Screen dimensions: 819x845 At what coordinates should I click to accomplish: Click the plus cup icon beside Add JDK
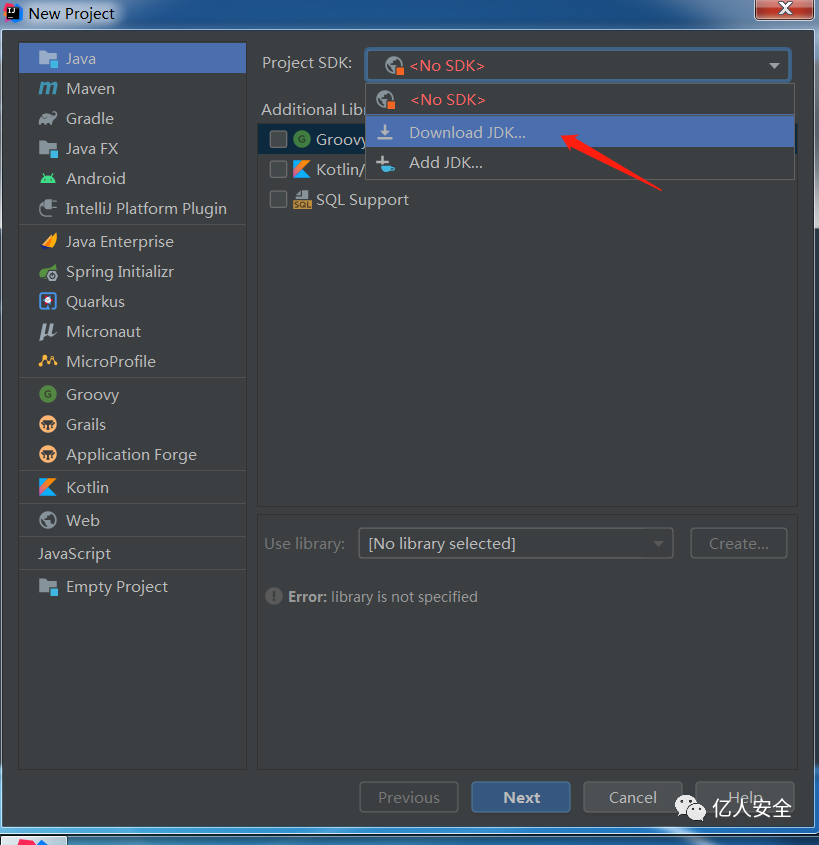pos(385,163)
